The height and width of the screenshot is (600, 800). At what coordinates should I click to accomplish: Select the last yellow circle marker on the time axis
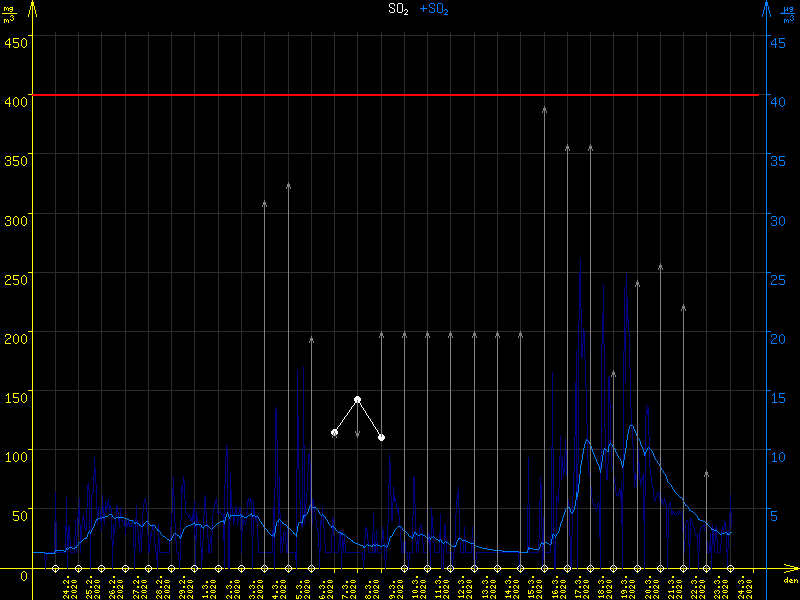click(x=753, y=569)
